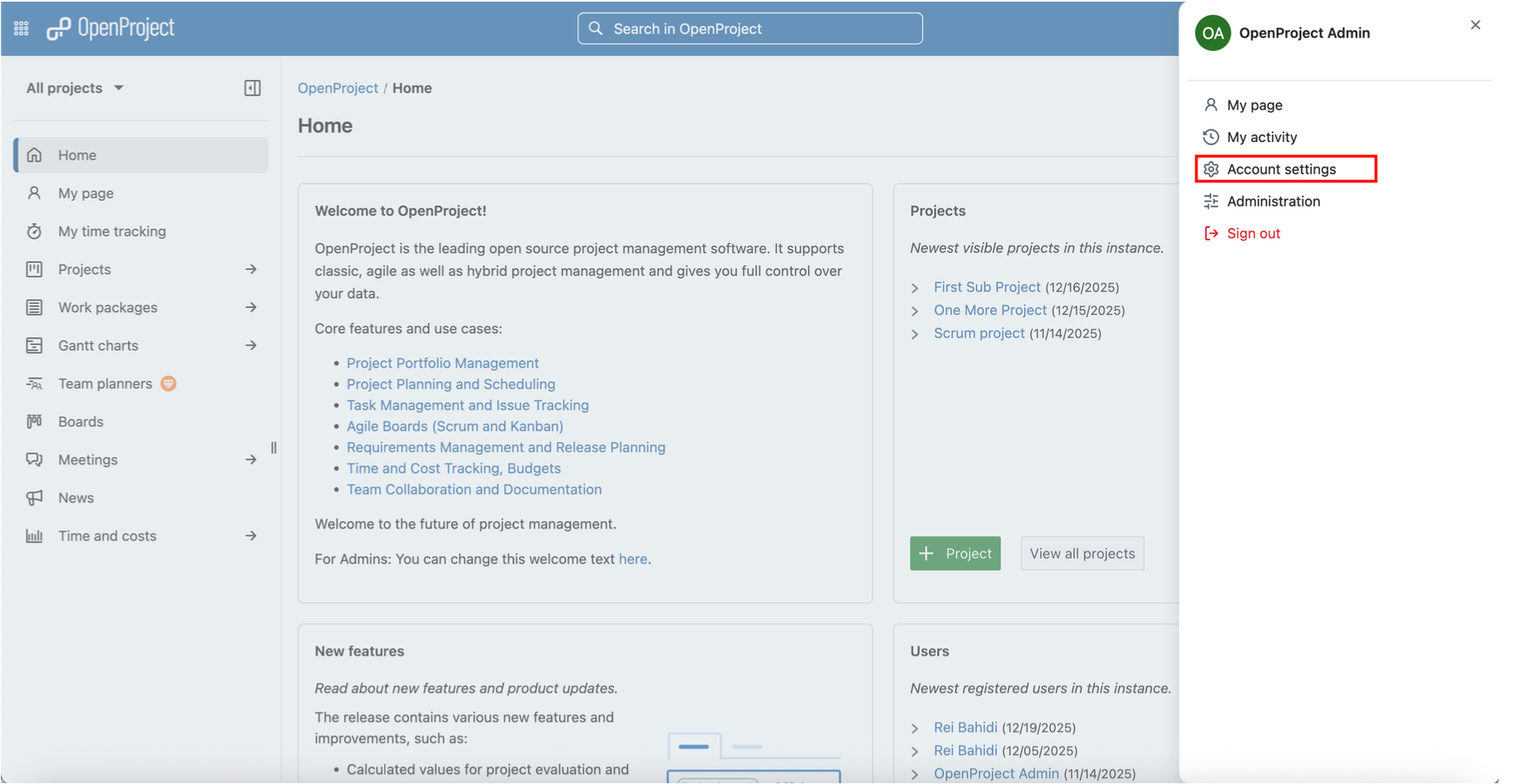Open Project Planning and Scheduling link
Image resolution: width=1527 pixels, height=784 pixels.
click(x=451, y=384)
